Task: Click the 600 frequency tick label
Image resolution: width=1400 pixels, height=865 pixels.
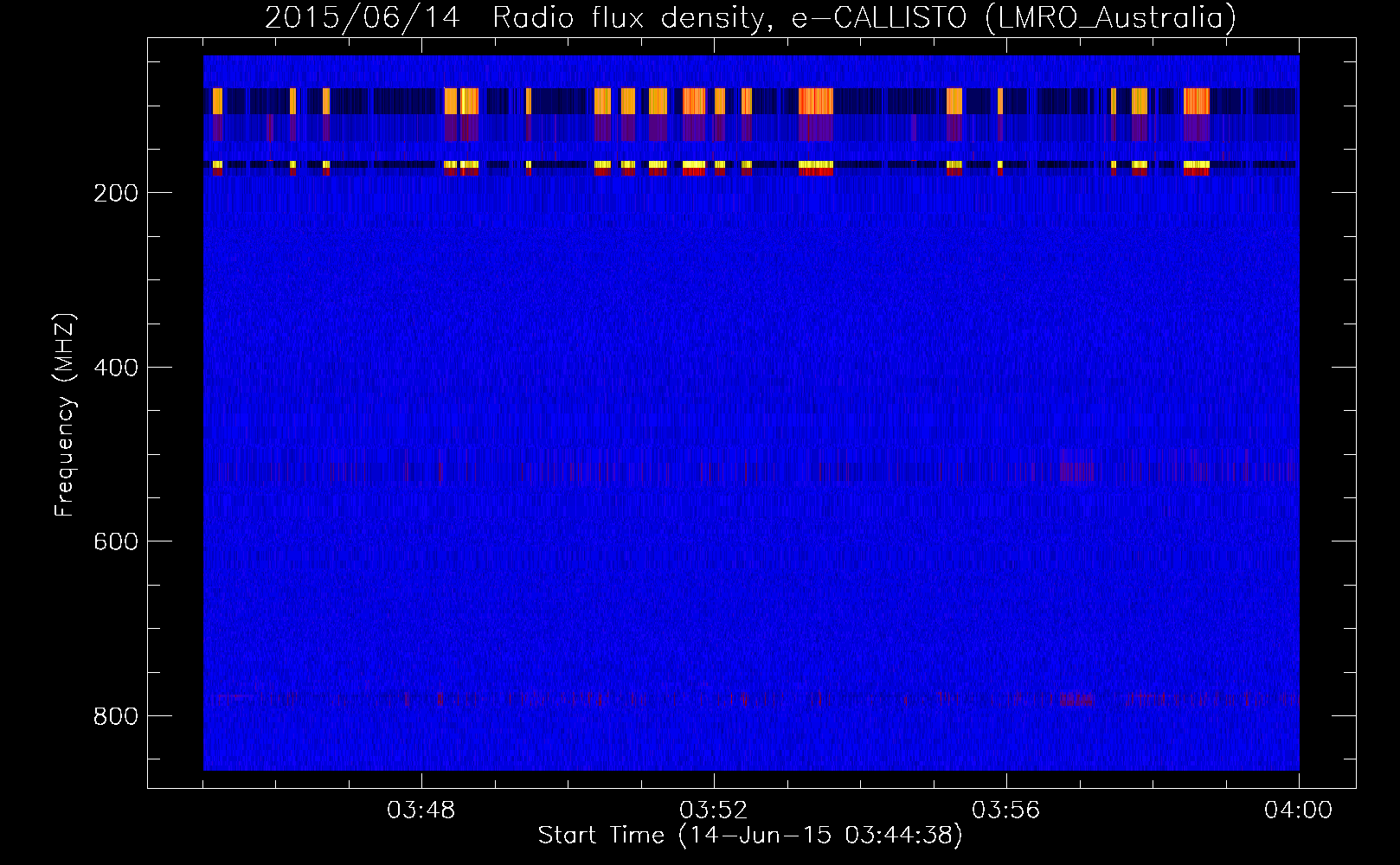Action: coord(116,541)
